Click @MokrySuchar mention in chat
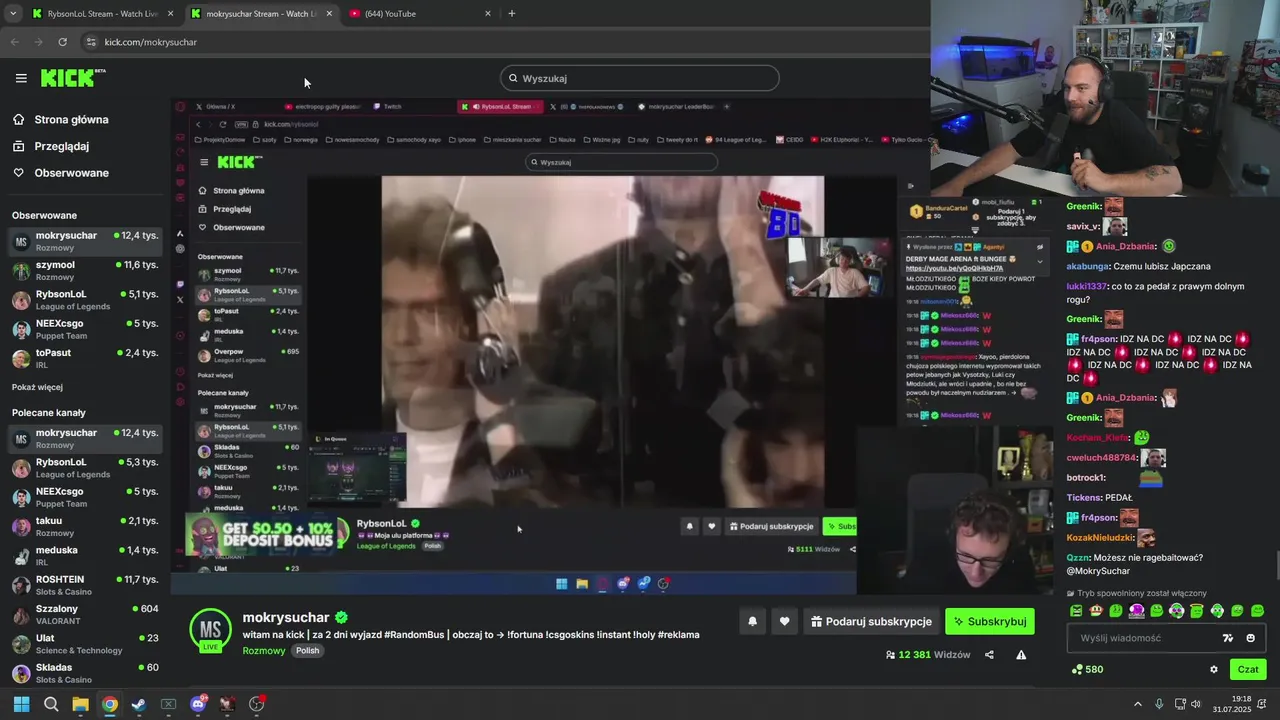 [1099, 571]
